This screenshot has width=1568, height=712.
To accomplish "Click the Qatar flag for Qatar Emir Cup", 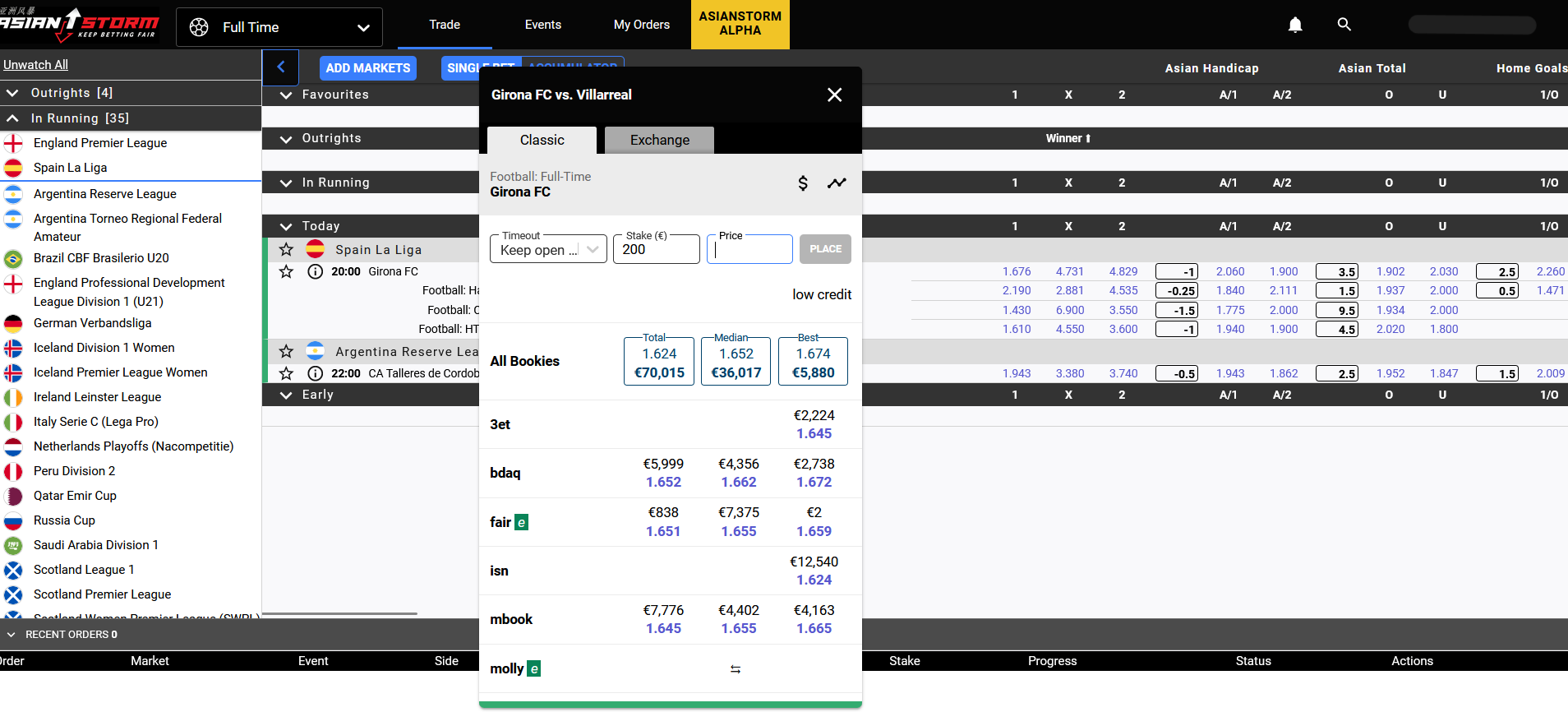I will coord(13,496).
